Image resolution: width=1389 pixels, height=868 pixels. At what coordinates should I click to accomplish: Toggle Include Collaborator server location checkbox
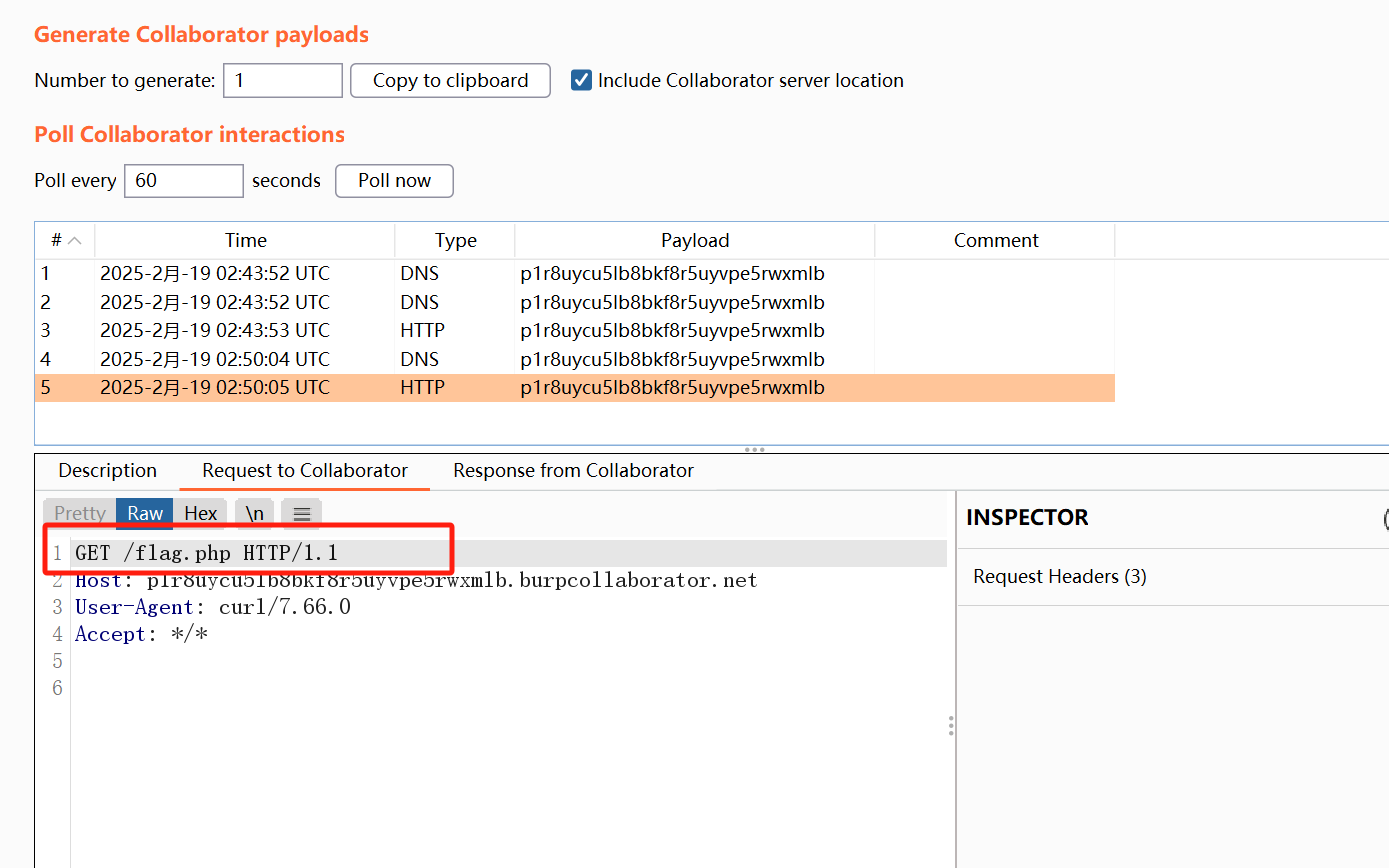tap(582, 80)
